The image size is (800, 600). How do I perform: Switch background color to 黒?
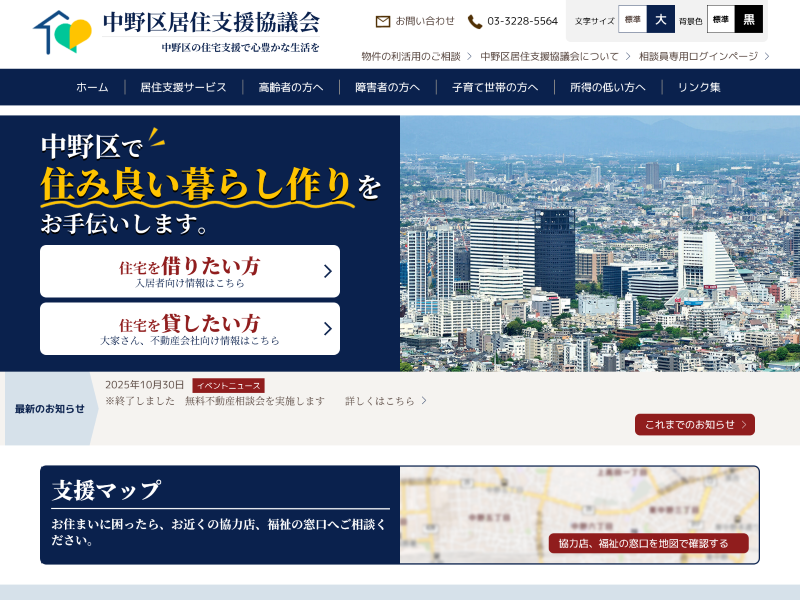[x=748, y=19]
